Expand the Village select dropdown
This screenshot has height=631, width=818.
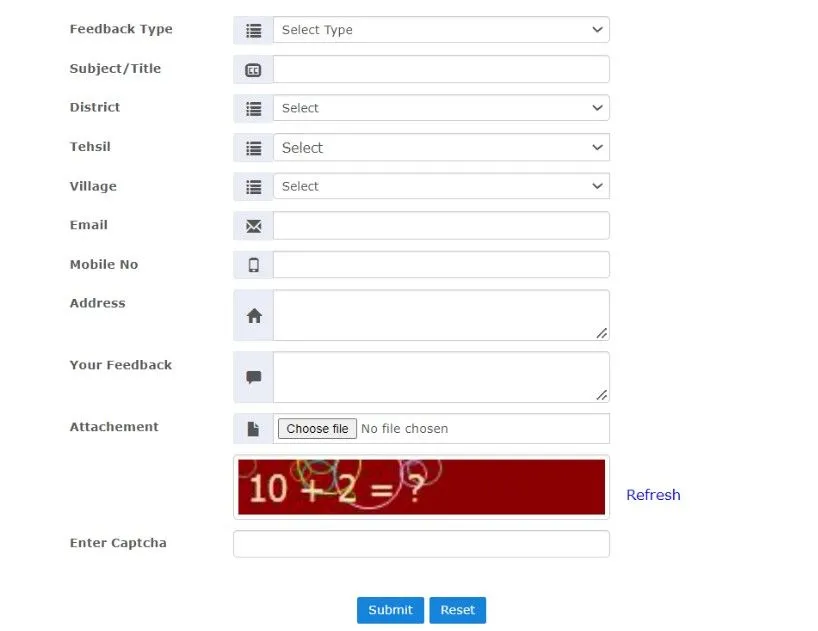pos(441,186)
